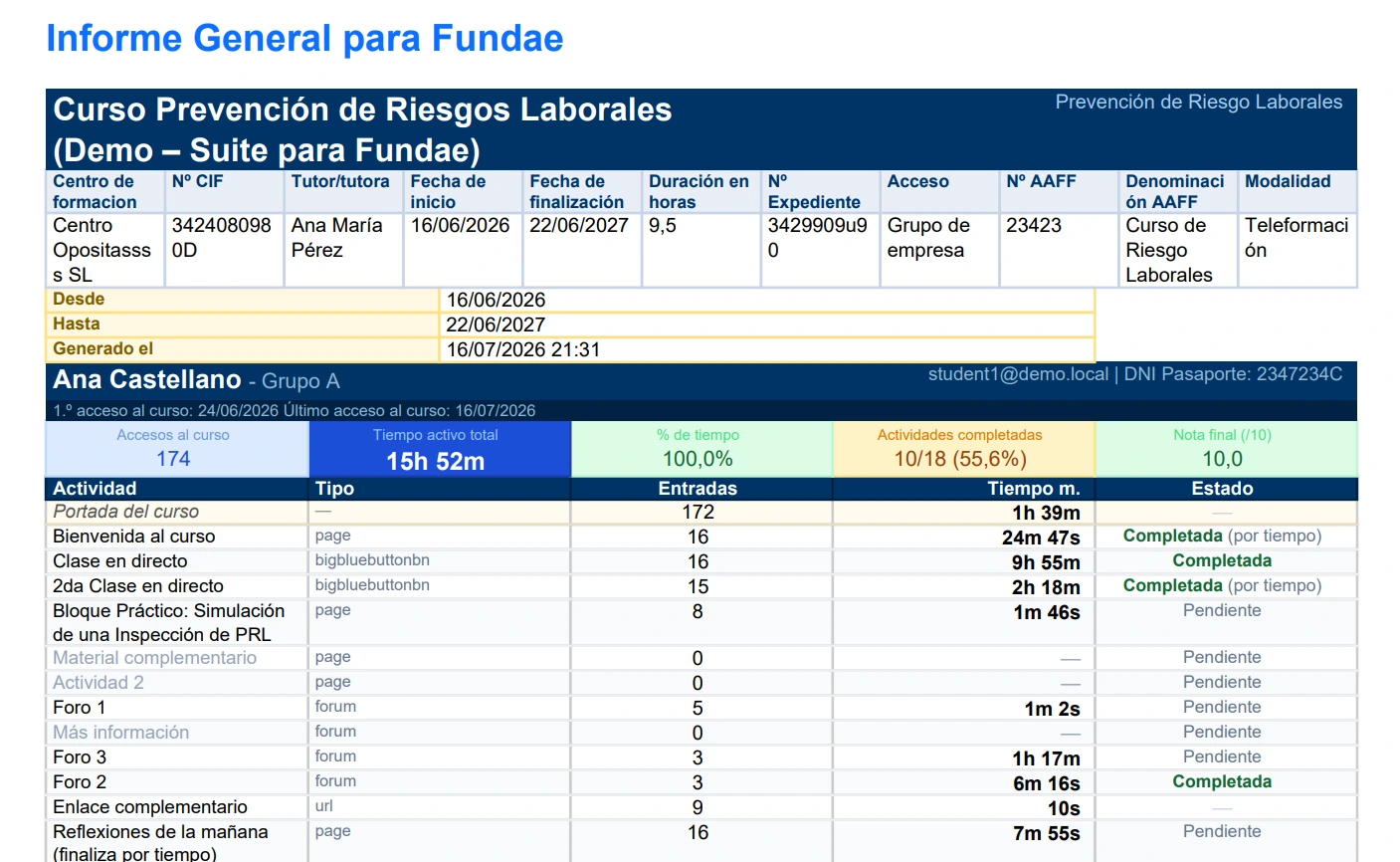Viewport: 1400px width, 862px height.
Task: Click the 'Más información' activity
Action: [x=121, y=733]
